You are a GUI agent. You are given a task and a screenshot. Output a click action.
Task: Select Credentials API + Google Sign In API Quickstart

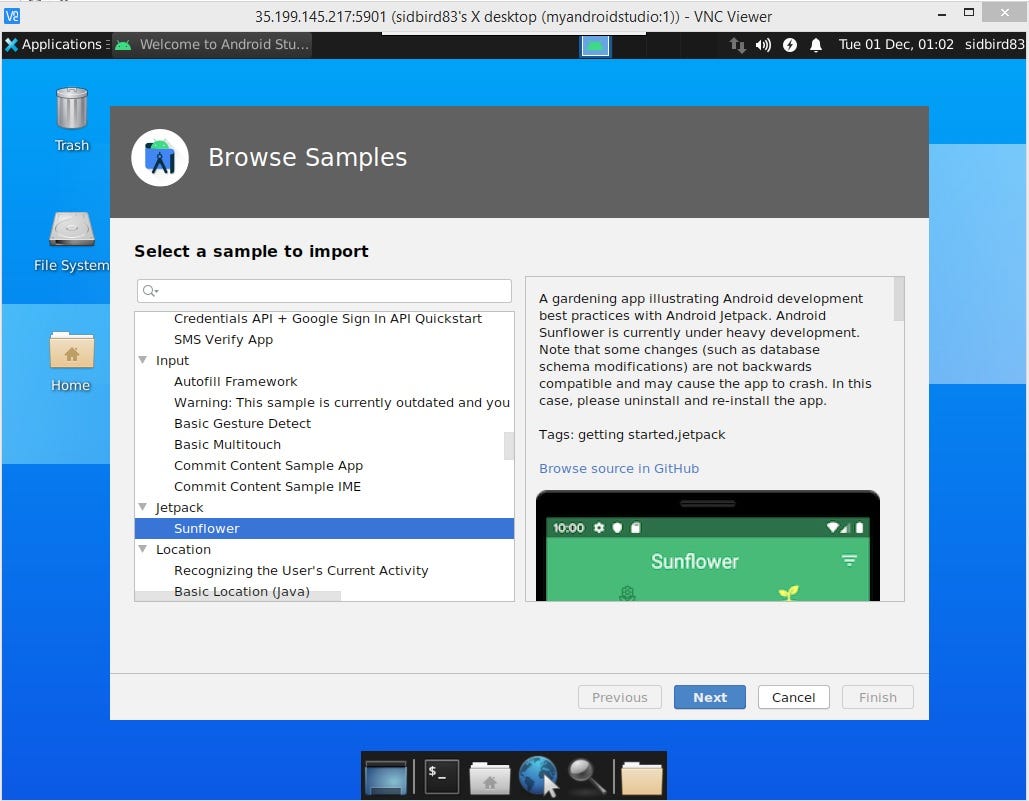(x=327, y=318)
